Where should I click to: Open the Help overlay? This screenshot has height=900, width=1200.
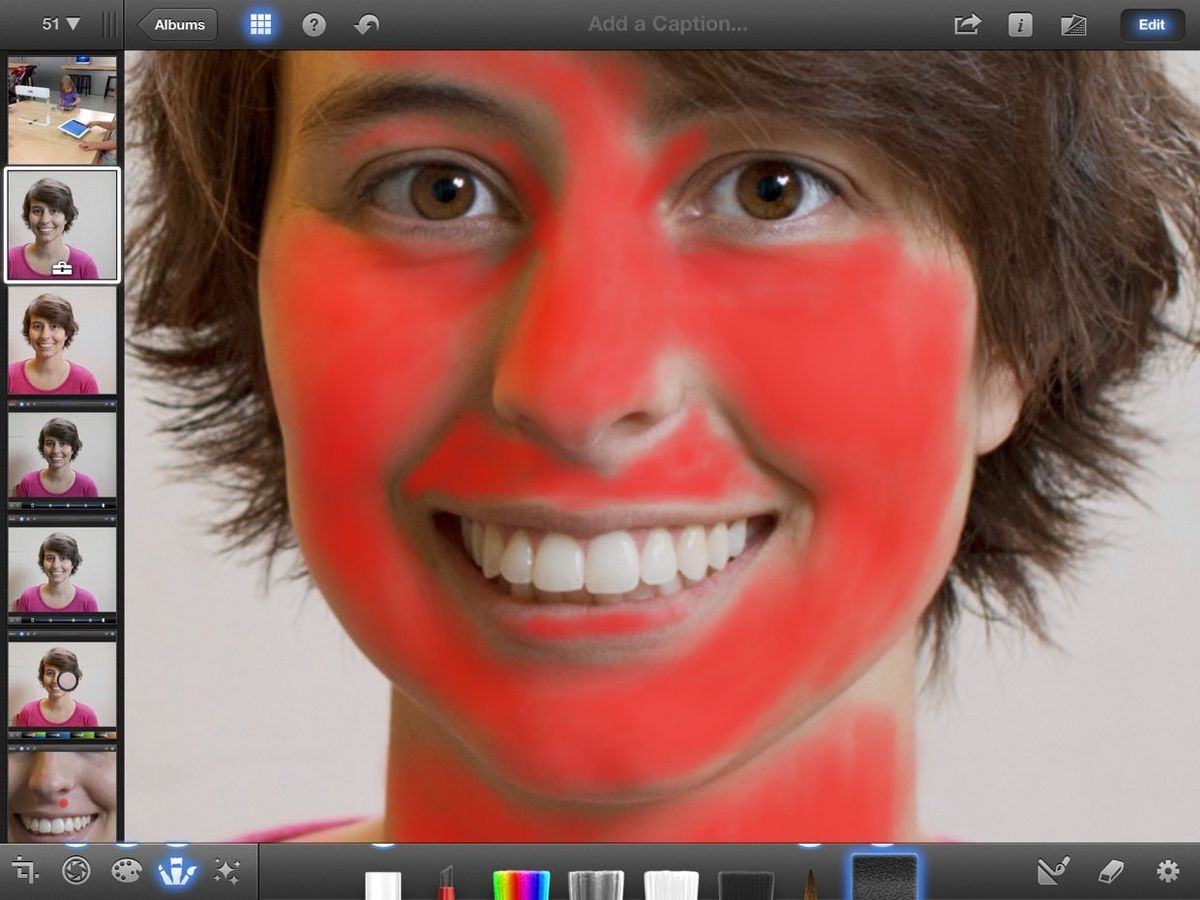coord(314,25)
